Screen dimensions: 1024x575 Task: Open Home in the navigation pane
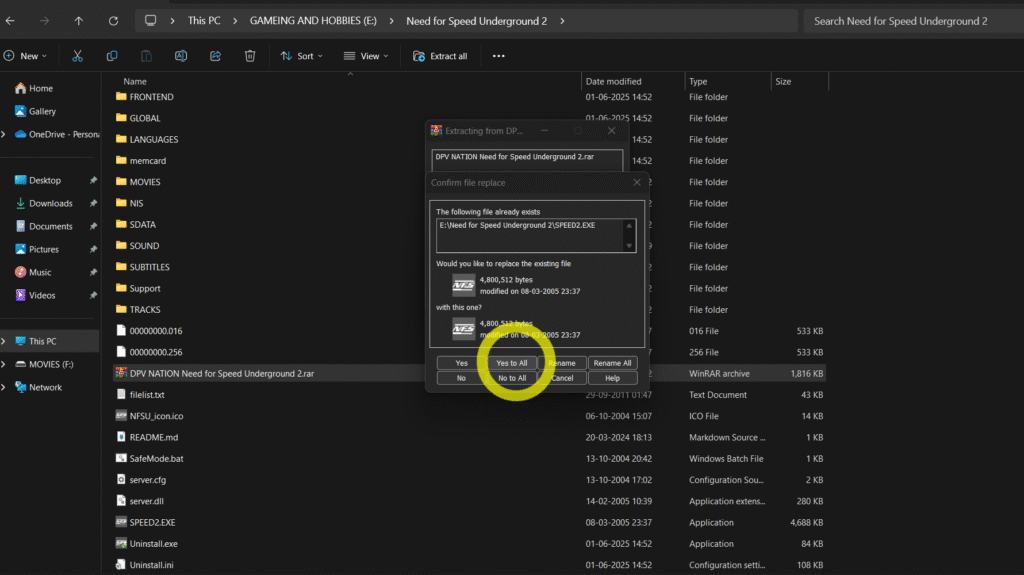coord(34,88)
